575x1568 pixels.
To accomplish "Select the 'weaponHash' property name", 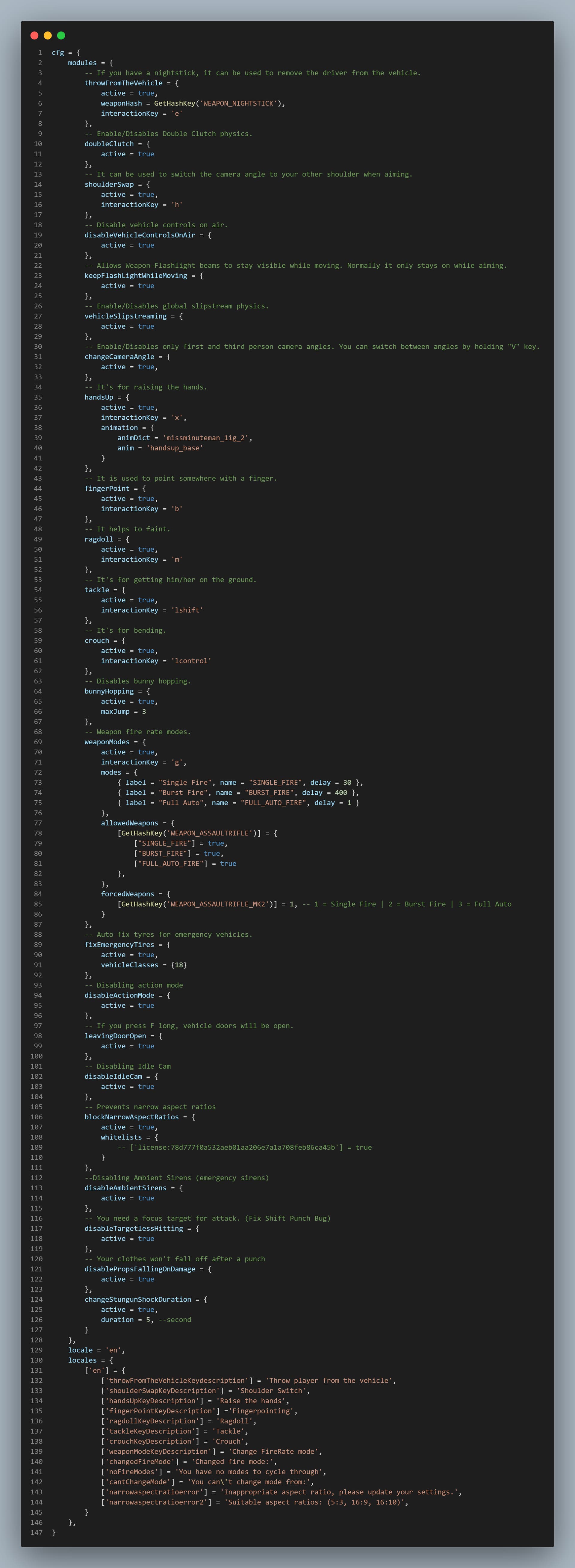I will 121,103.
